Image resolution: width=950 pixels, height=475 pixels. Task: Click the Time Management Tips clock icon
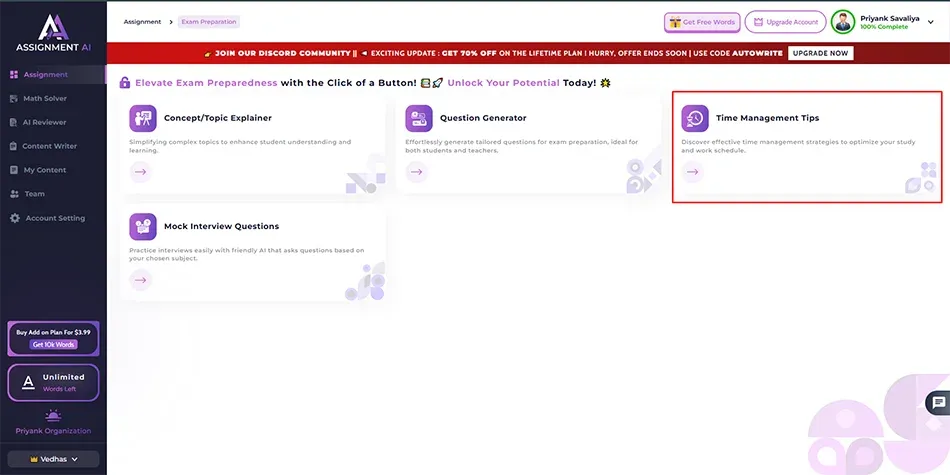(695, 118)
